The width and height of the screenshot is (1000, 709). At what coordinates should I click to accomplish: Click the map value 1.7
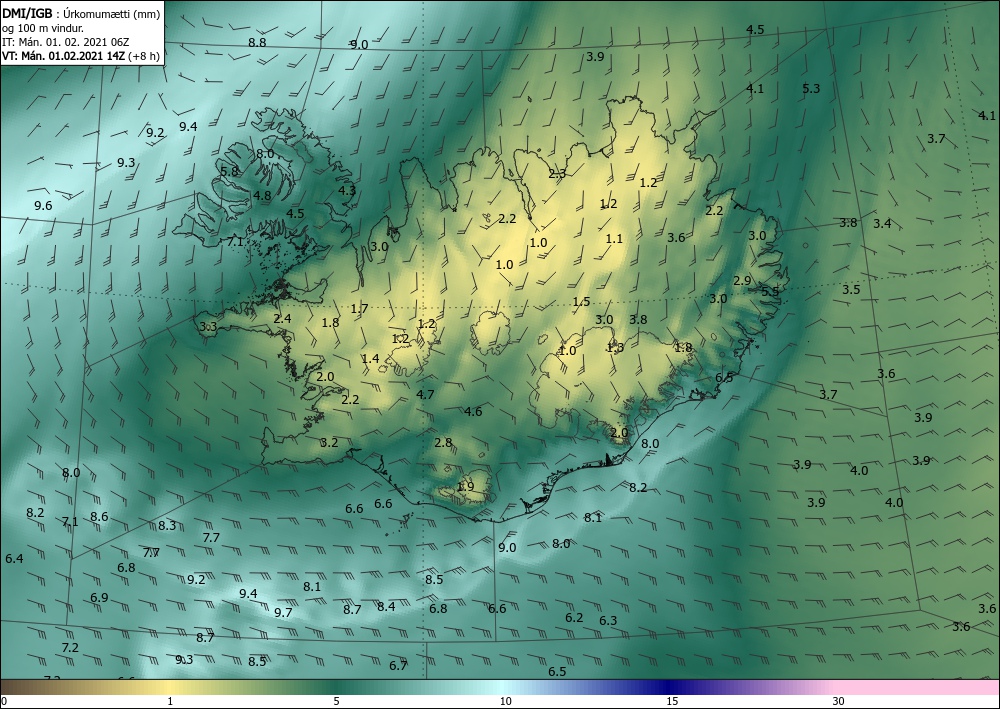click(360, 309)
